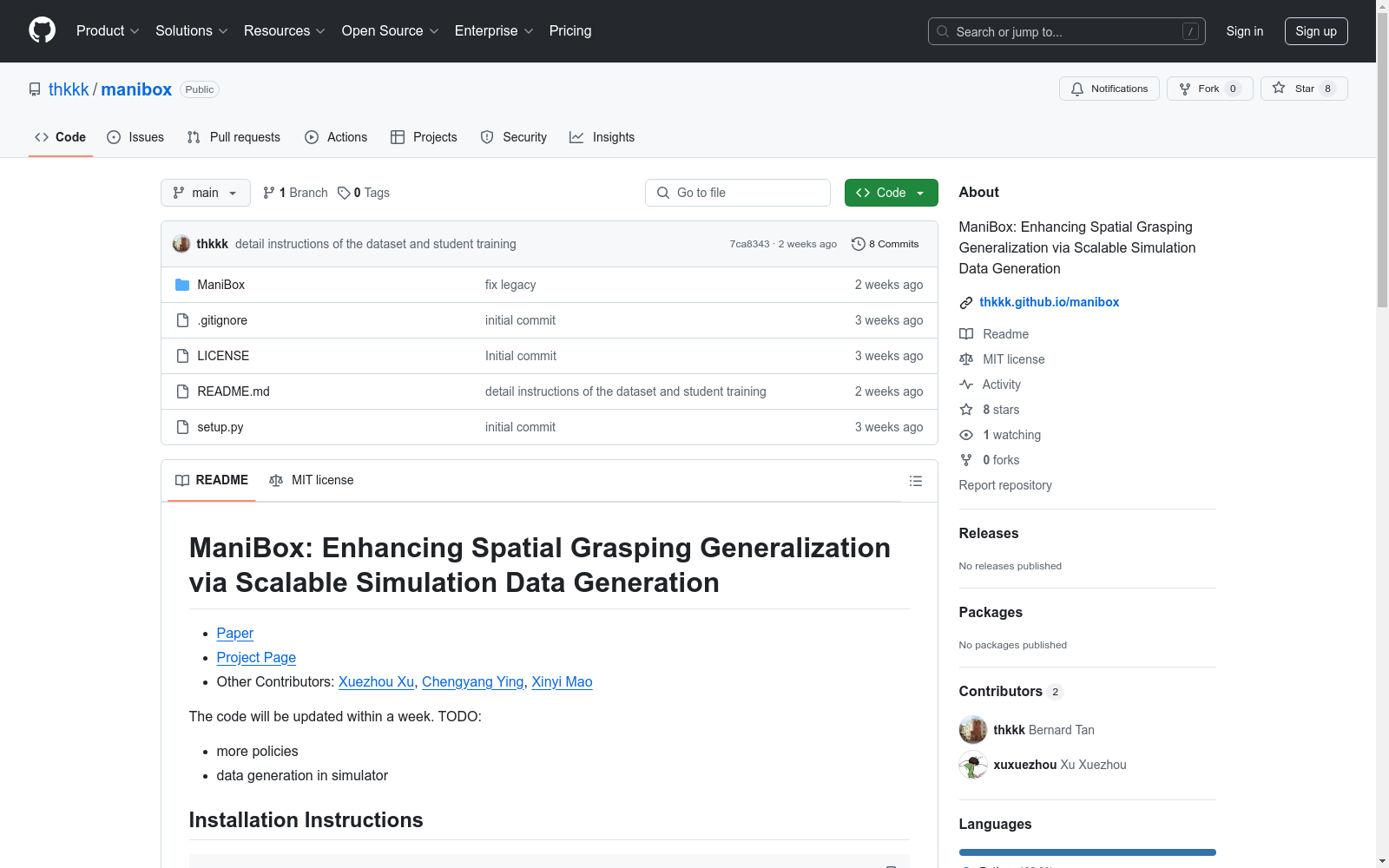The width and height of the screenshot is (1389, 868).
Task: Click the GitHub logo icon
Action: click(x=42, y=30)
